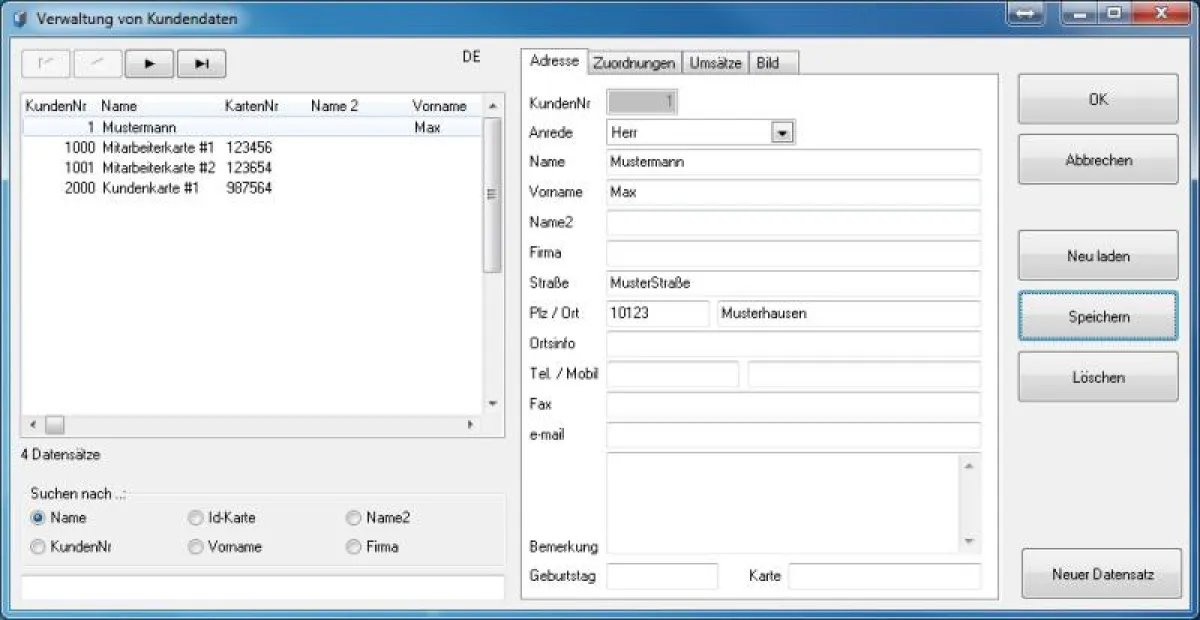Open the Umsätze tab
The width and height of the screenshot is (1200, 620).
[715, 62]
